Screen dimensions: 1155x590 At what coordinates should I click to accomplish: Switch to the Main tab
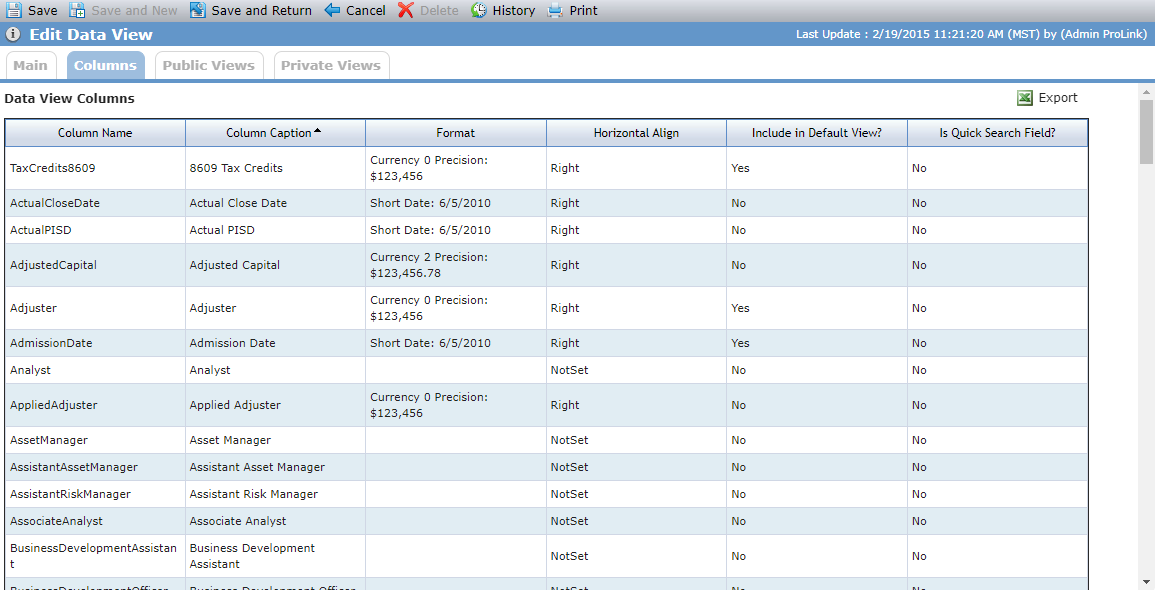(x=31, y=66)
